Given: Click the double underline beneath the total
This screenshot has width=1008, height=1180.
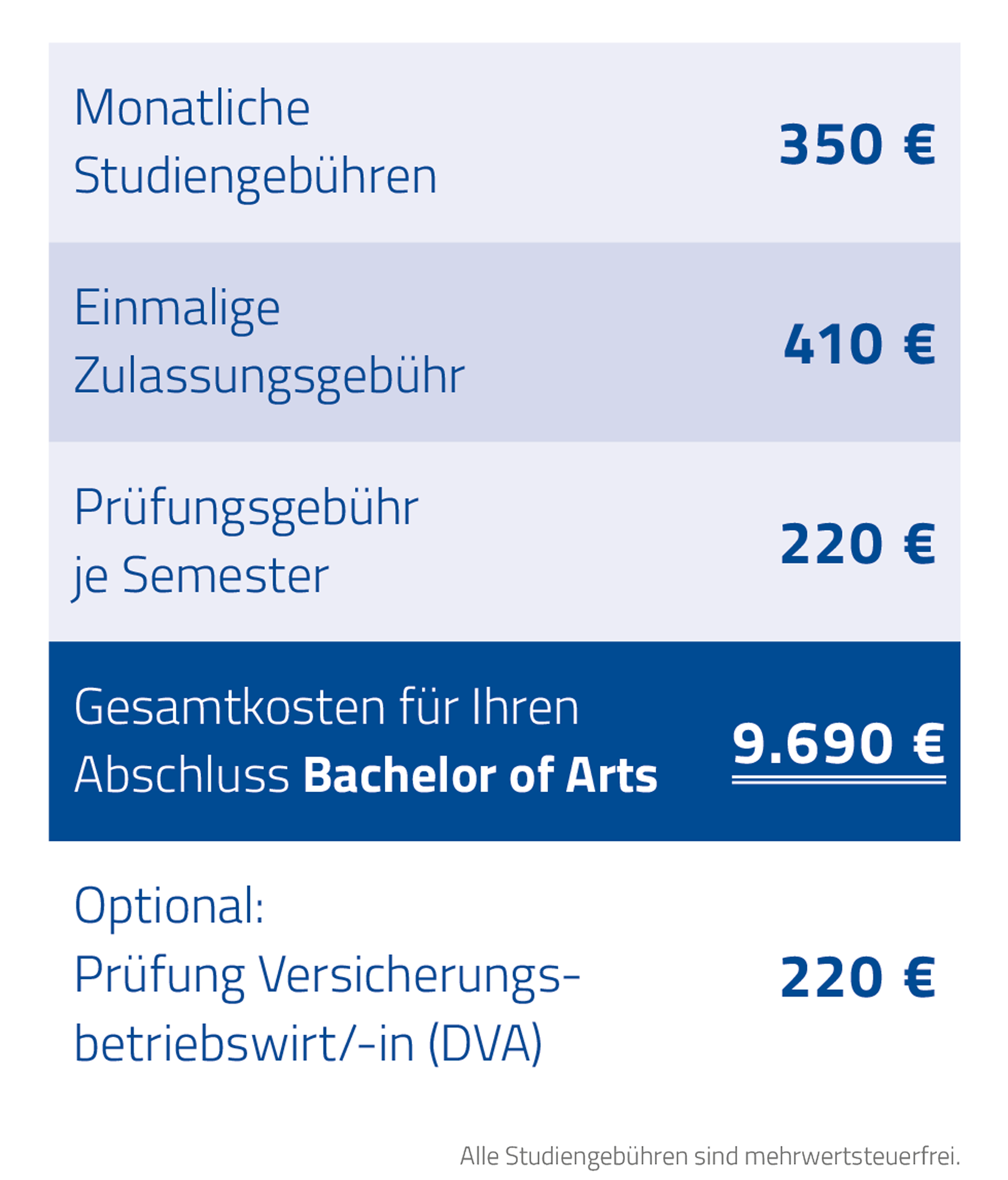Looking at the screenshot, I should pyautogui.click(x=838, y=779).
